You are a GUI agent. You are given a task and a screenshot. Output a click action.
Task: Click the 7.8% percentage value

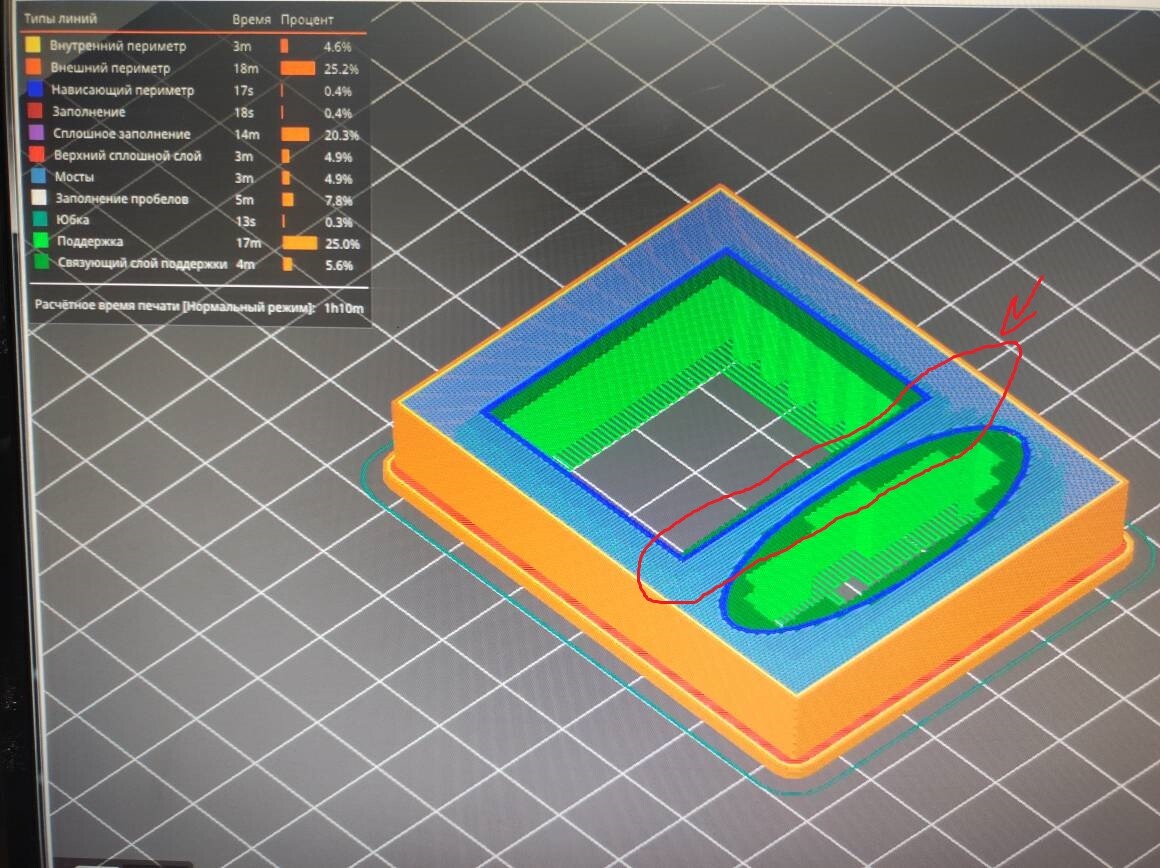pos(339,201)
